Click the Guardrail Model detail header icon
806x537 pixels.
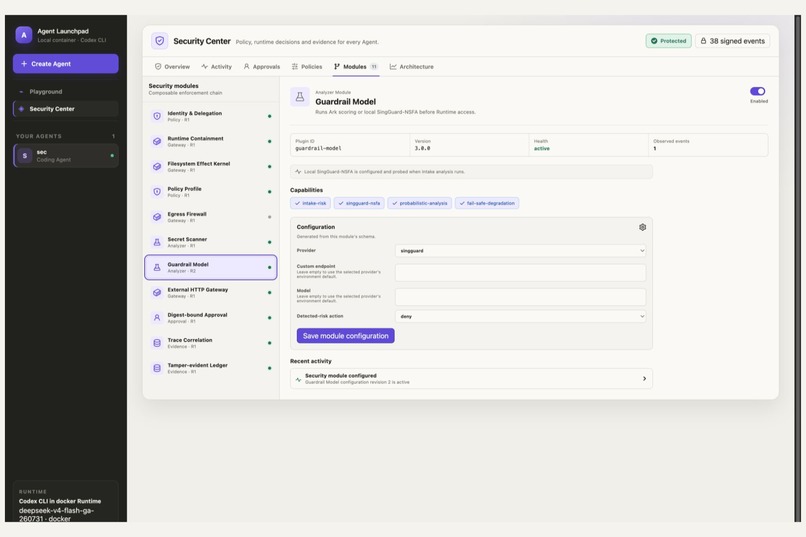click(x=300, y=97)
